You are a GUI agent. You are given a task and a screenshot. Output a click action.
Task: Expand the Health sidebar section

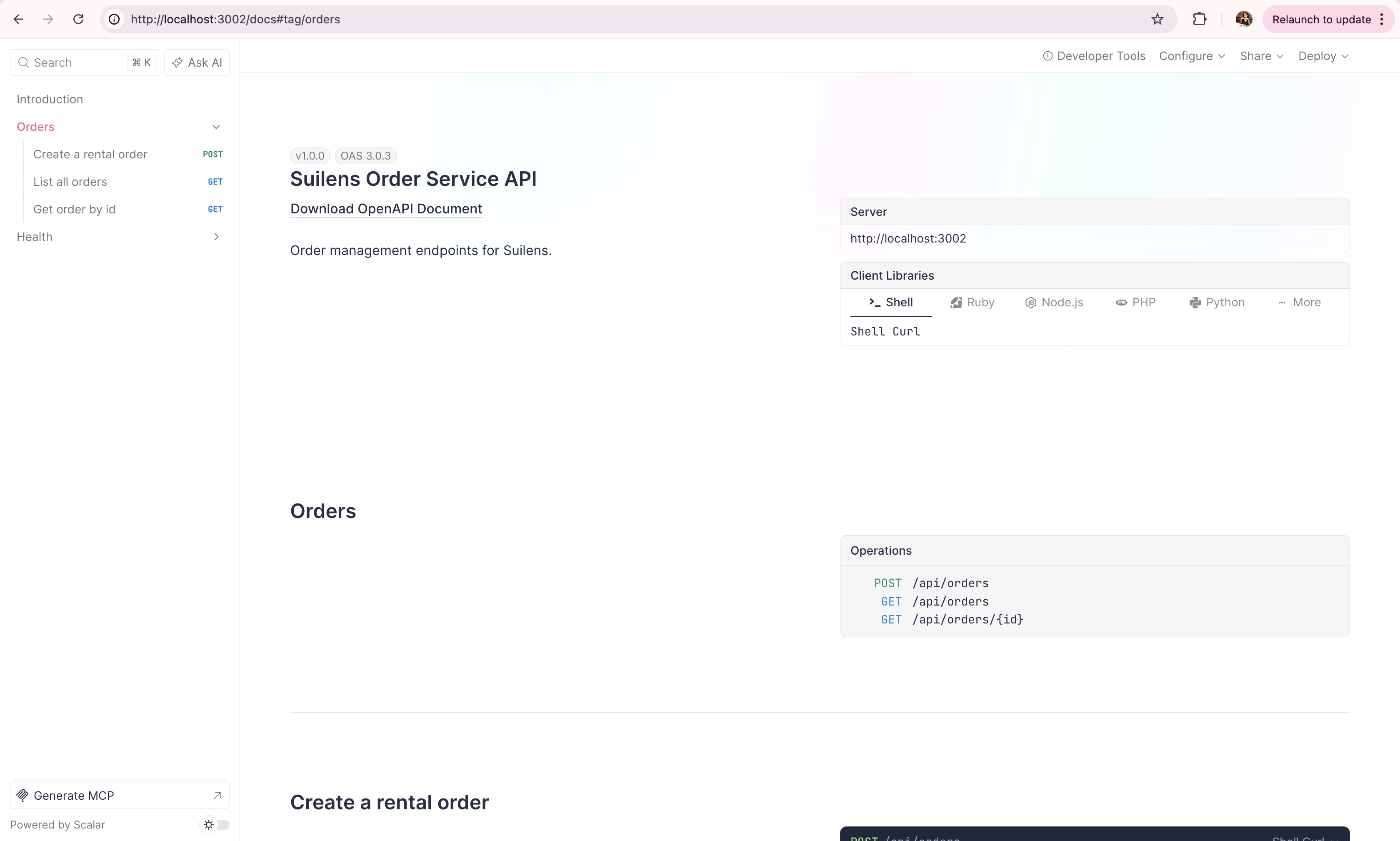[x=216, y=237]
